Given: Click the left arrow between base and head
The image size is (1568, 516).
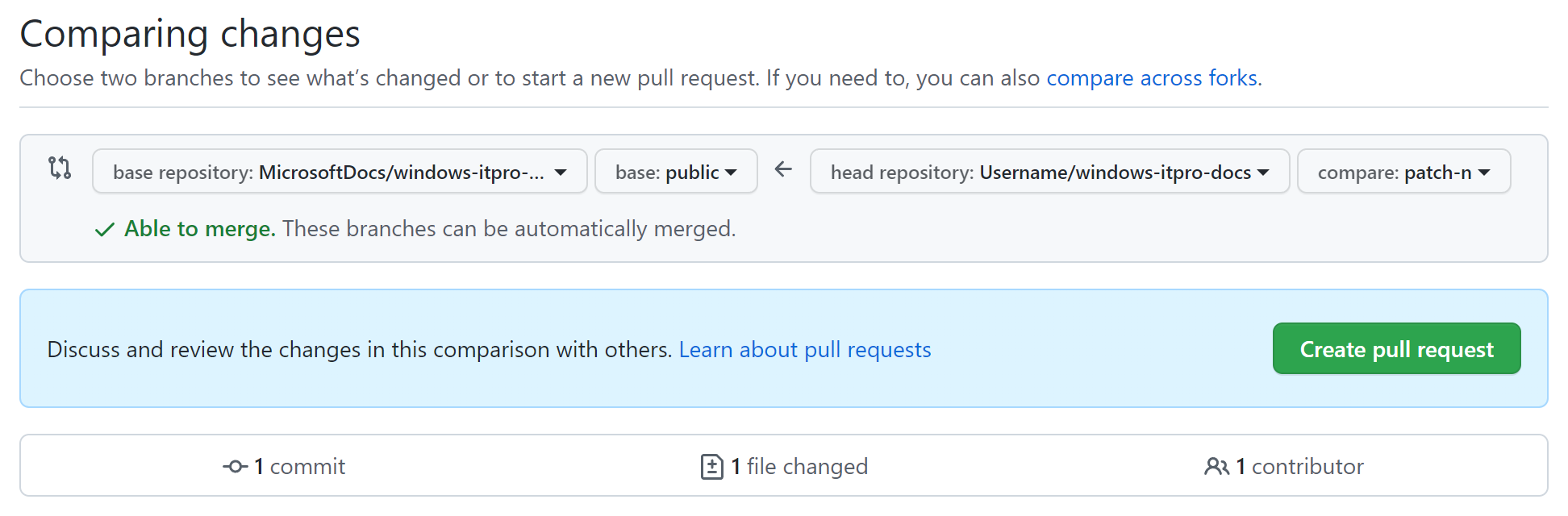Looking at the screenshot, I should [x=783, y=169].
